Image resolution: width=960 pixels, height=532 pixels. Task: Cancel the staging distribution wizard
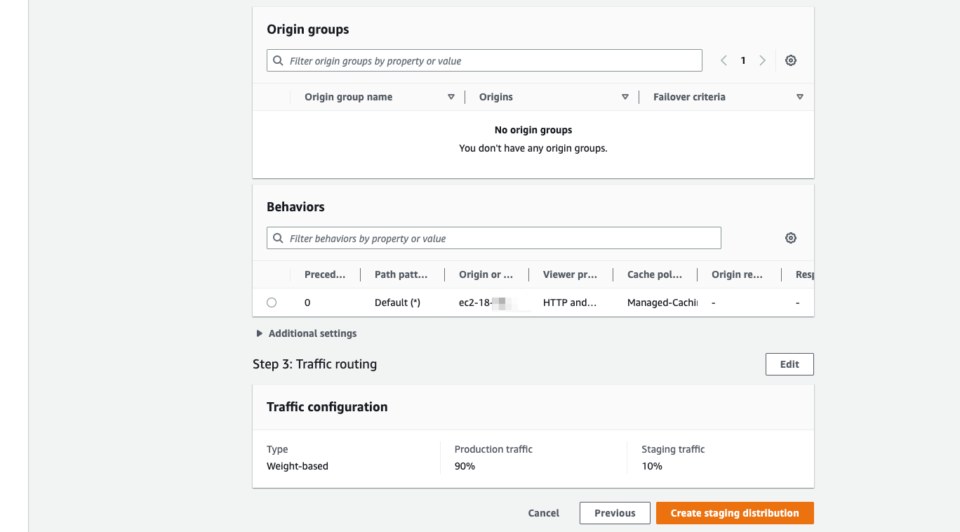tap(543, 513)
